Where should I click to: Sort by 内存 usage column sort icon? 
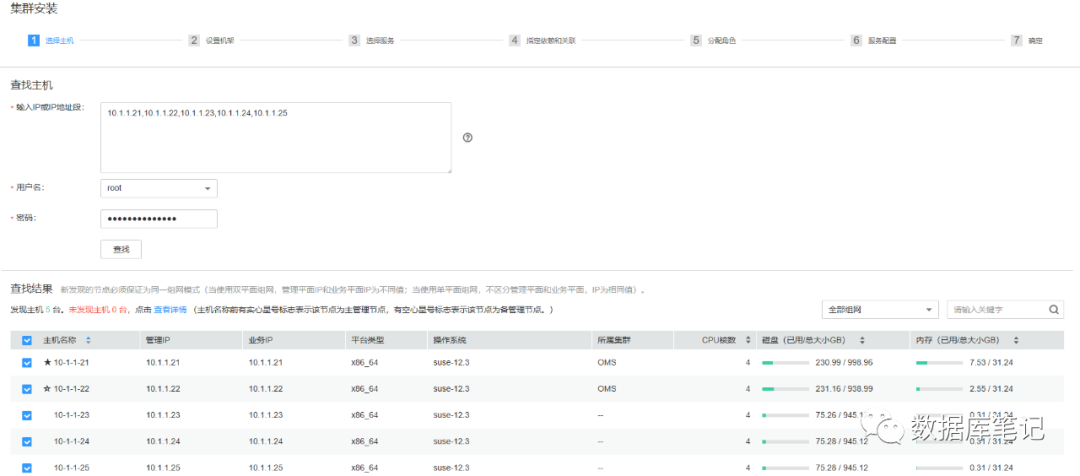pos(1016,340)
